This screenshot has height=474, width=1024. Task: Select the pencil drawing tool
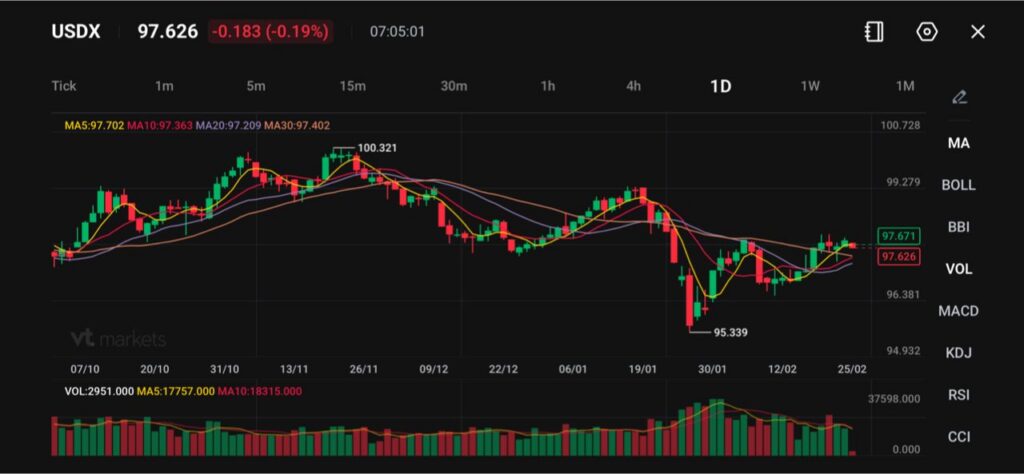tap(959, 97)
